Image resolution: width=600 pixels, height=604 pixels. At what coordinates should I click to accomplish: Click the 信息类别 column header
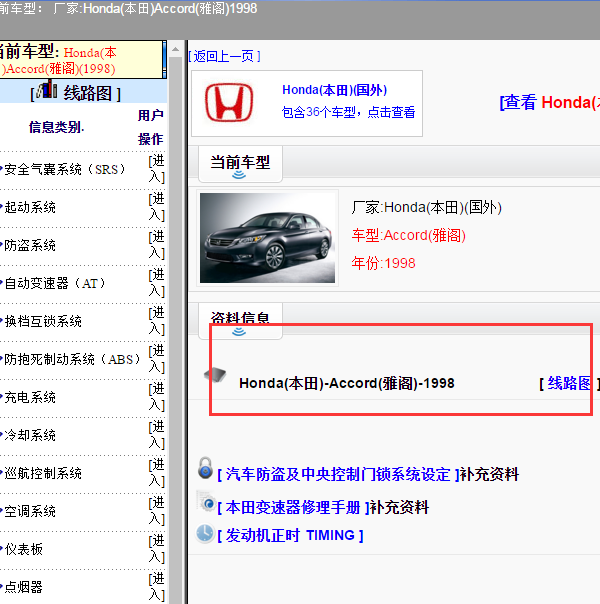(x=56, y=127)
